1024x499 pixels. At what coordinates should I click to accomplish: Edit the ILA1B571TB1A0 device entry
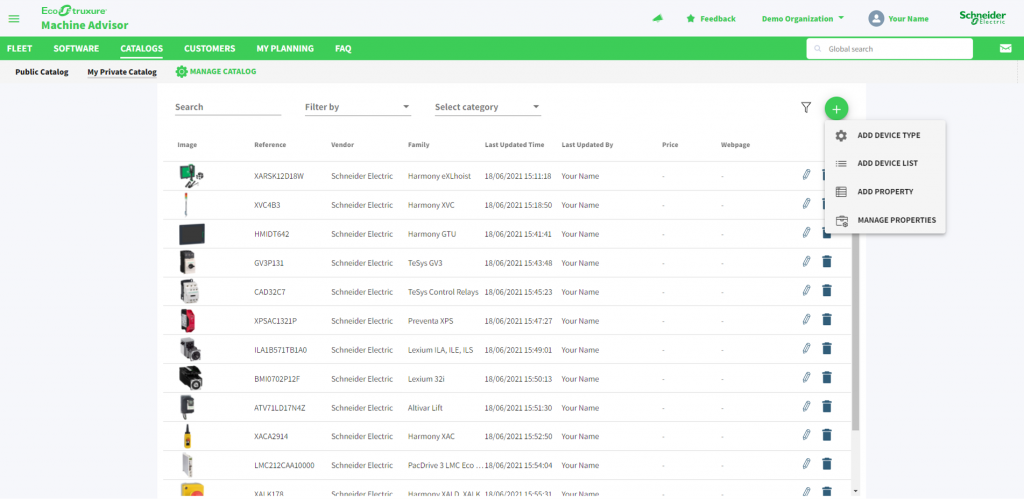807,348
